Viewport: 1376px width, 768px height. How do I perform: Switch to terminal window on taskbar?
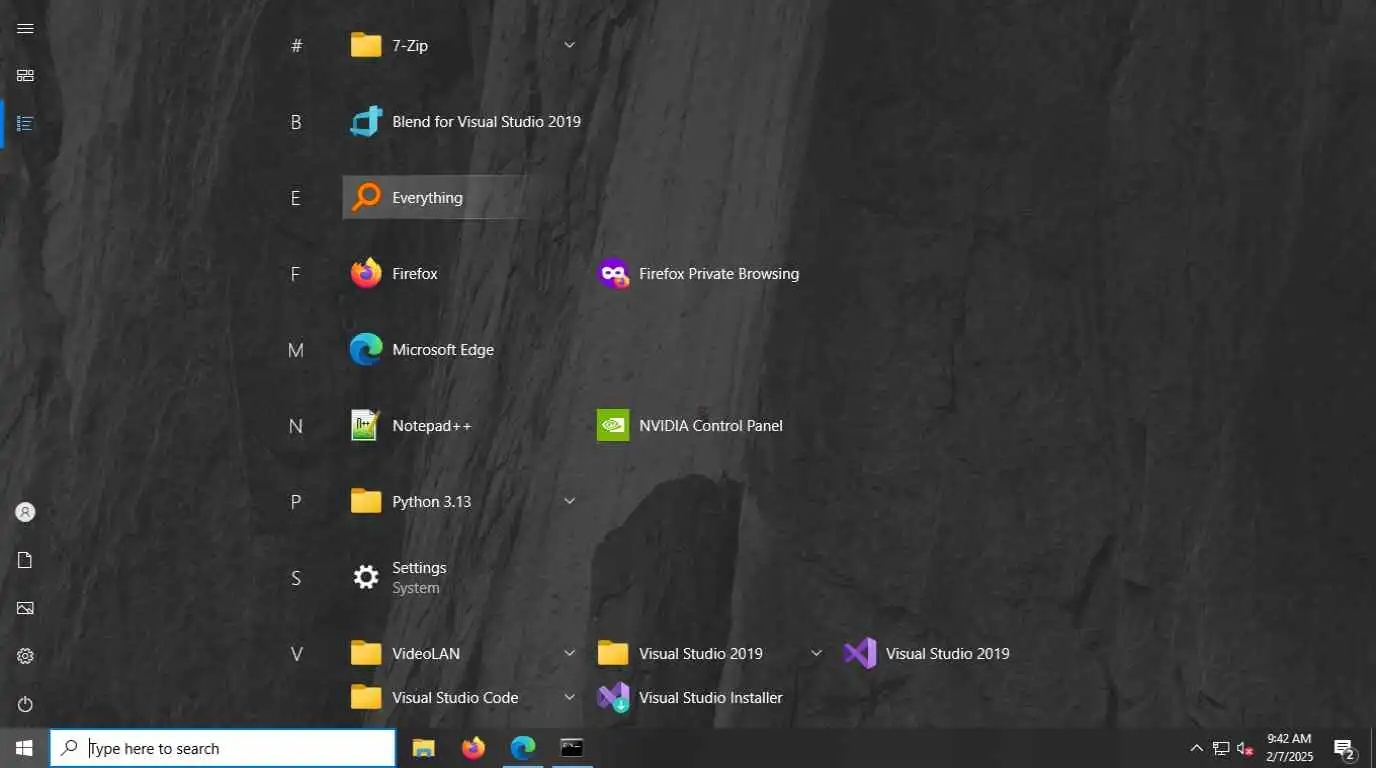click(x=571, y=748)
